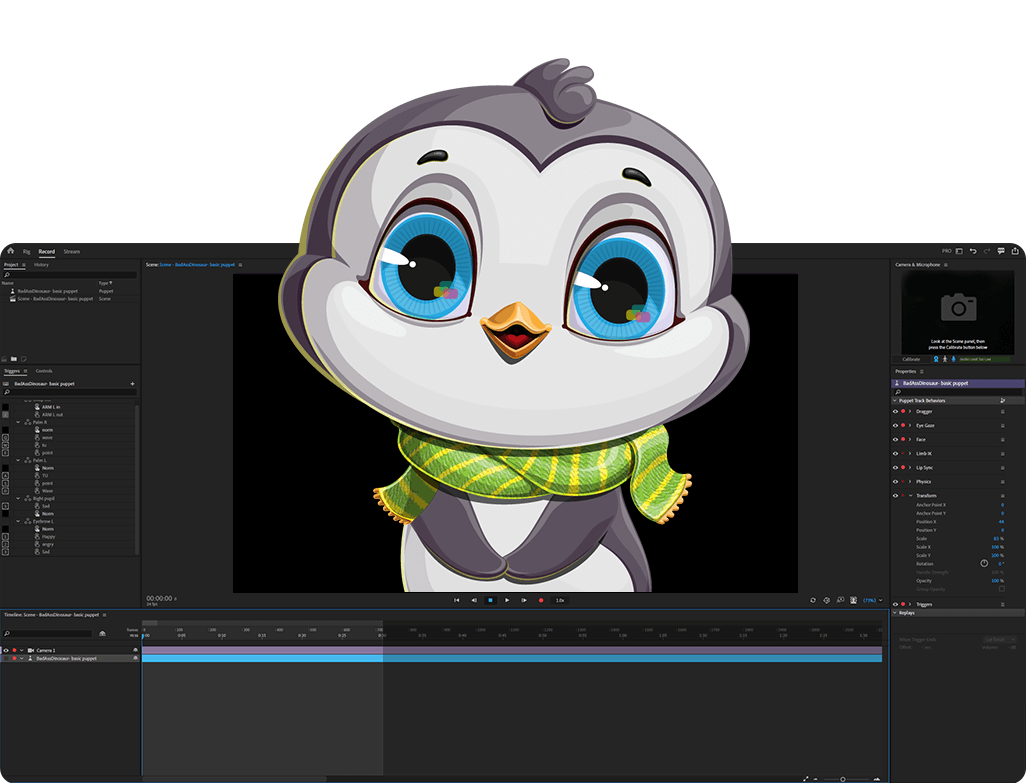1026x783 pixels.
Task: Click the Calibrate button
Action: (x=911, y=359)
